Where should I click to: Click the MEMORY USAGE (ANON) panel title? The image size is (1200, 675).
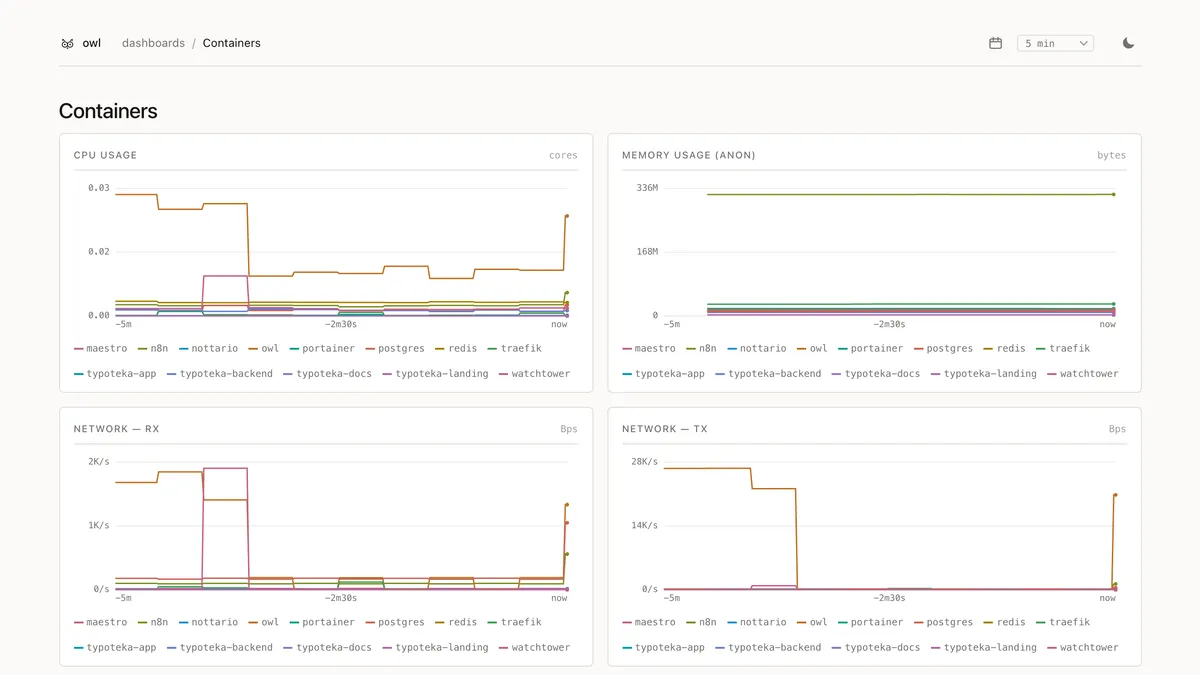pos(689,155)
